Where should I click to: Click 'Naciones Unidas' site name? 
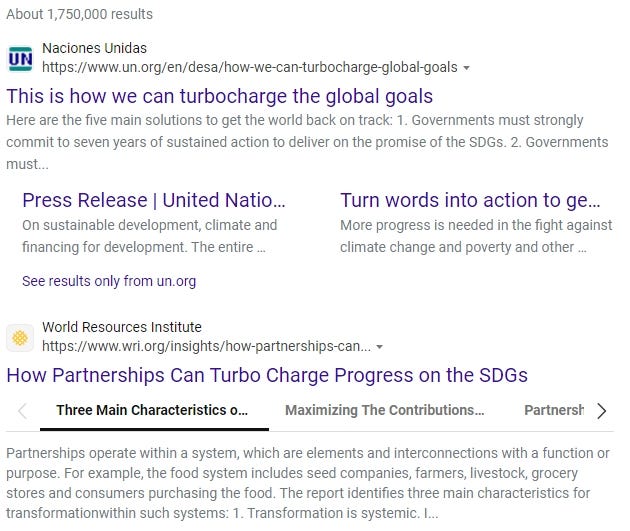(94, 48)
